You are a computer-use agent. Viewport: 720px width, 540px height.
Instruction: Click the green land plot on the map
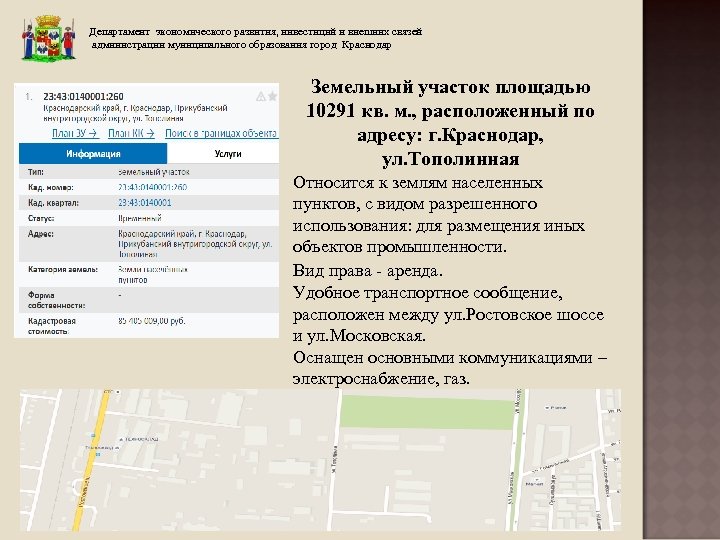pyautogui.click(x=426, y=412)
